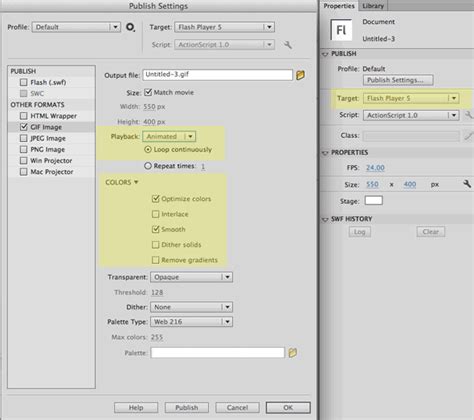Click the Help button
The height and width of the screenshot is (420, 474).
coord(136,407)
